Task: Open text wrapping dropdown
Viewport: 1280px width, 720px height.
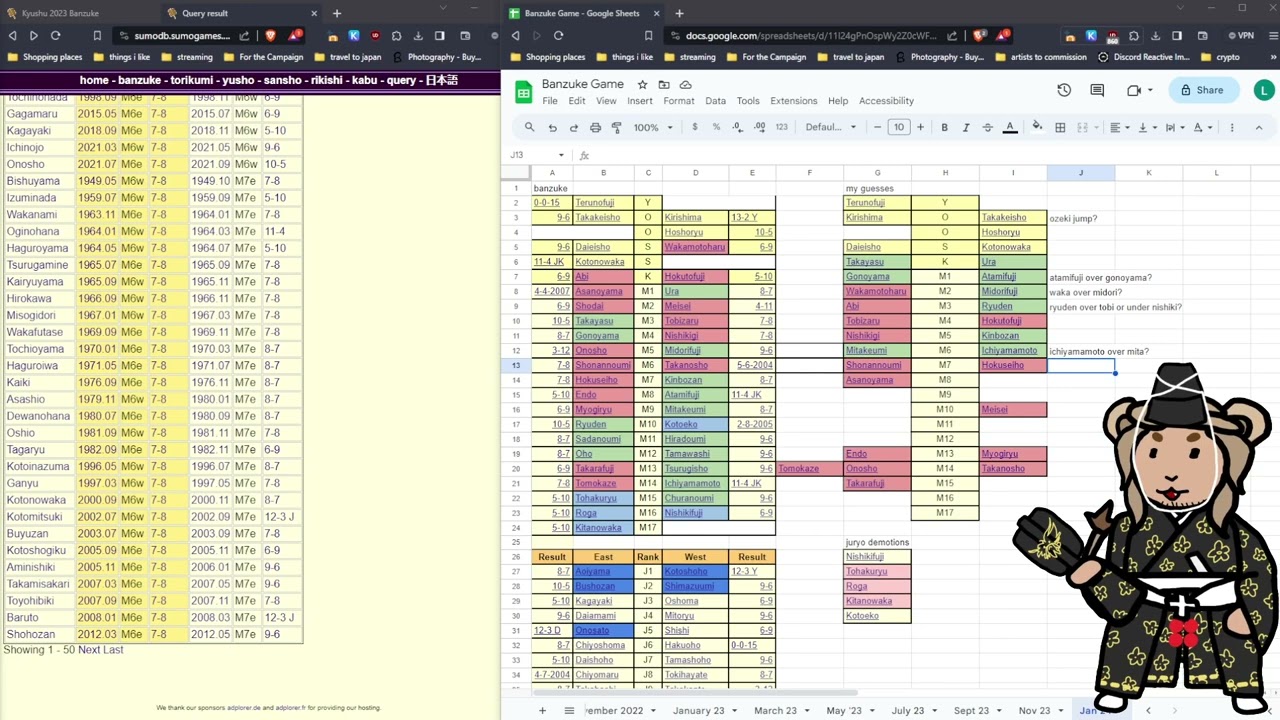Action: point(1174,127)
